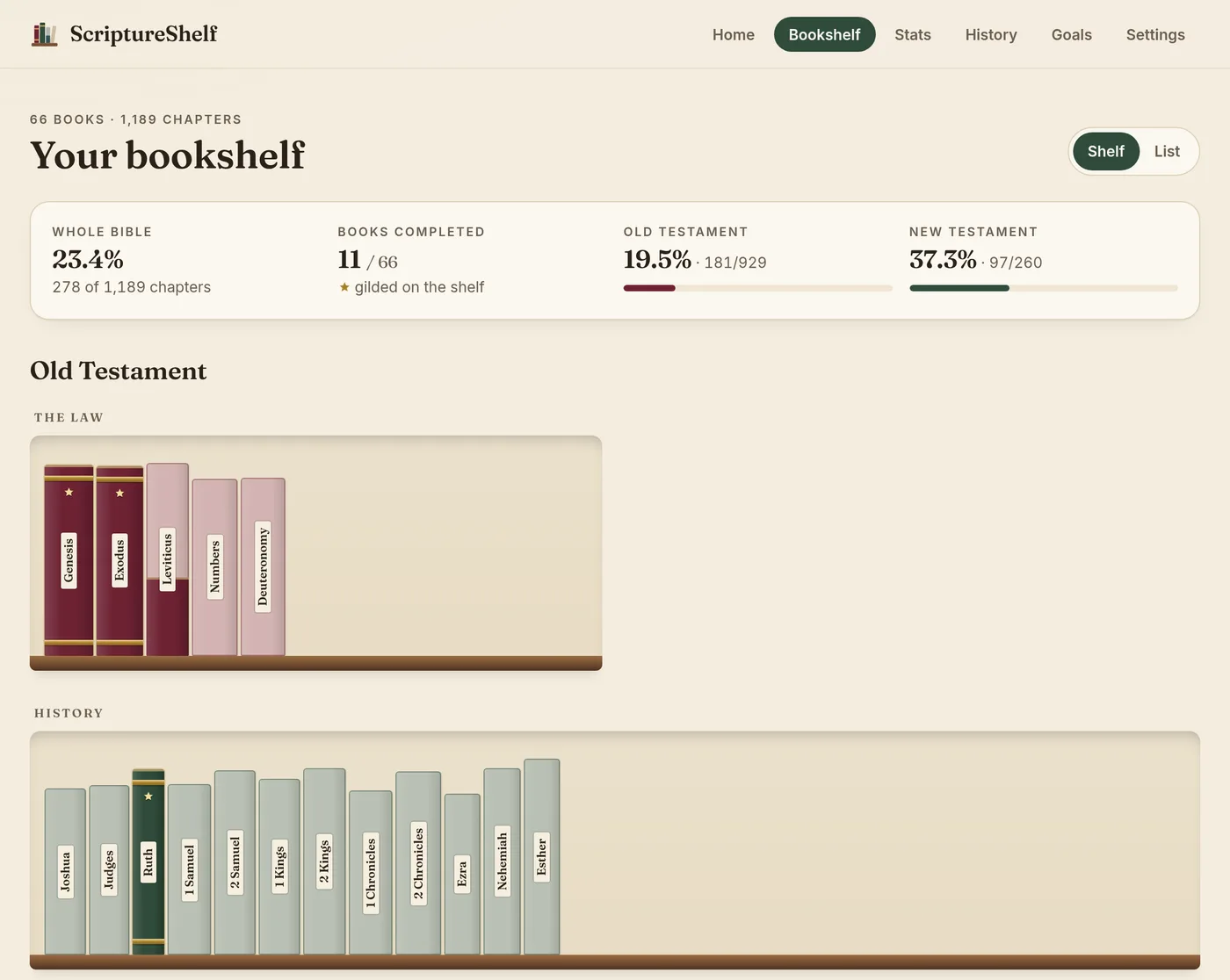
Task: Select the Deuteronomy book spine
Action: pos(263,566)
